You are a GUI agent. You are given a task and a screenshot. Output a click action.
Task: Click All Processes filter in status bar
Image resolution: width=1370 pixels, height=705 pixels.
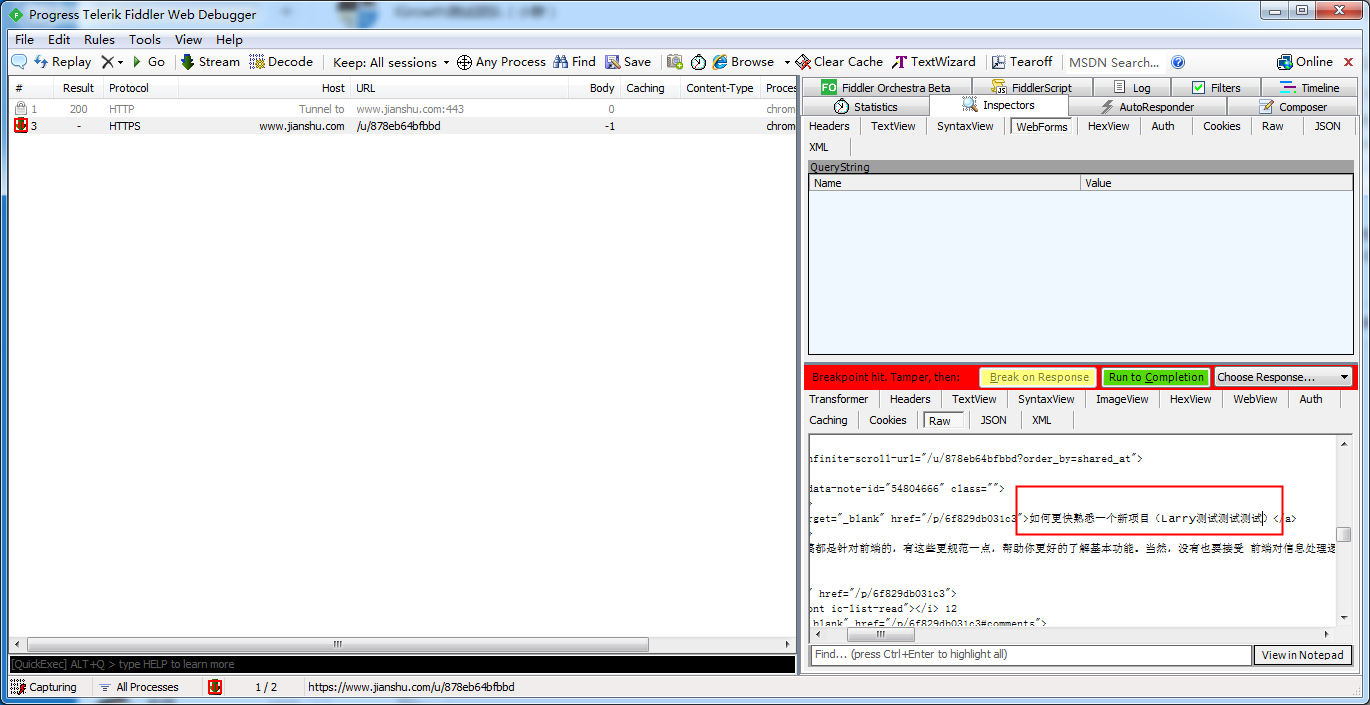(138, 687)
